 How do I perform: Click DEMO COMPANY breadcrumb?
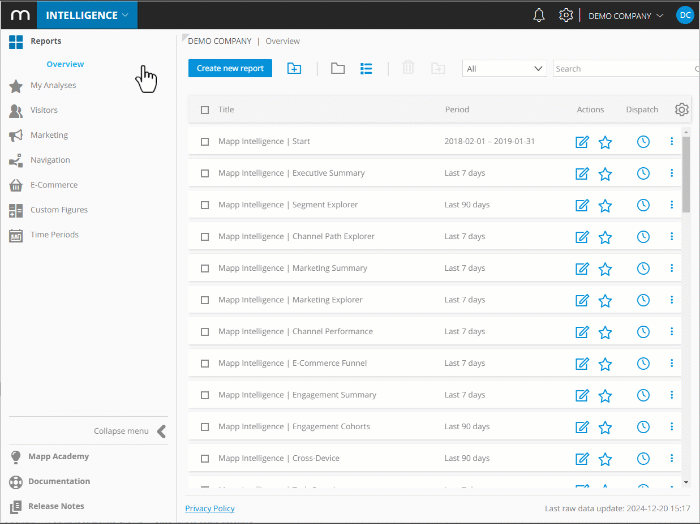click(220, 41)
